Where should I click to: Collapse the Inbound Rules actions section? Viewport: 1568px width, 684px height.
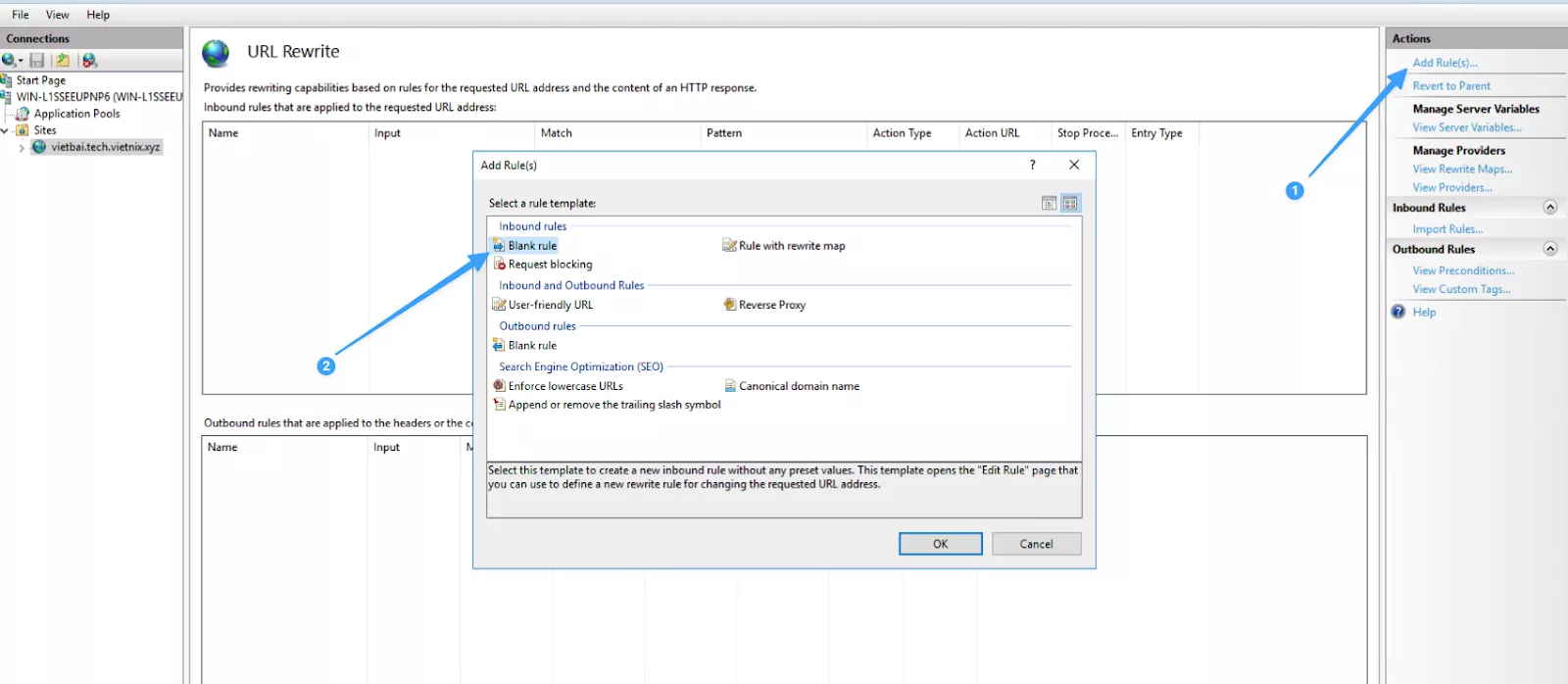1550,207
